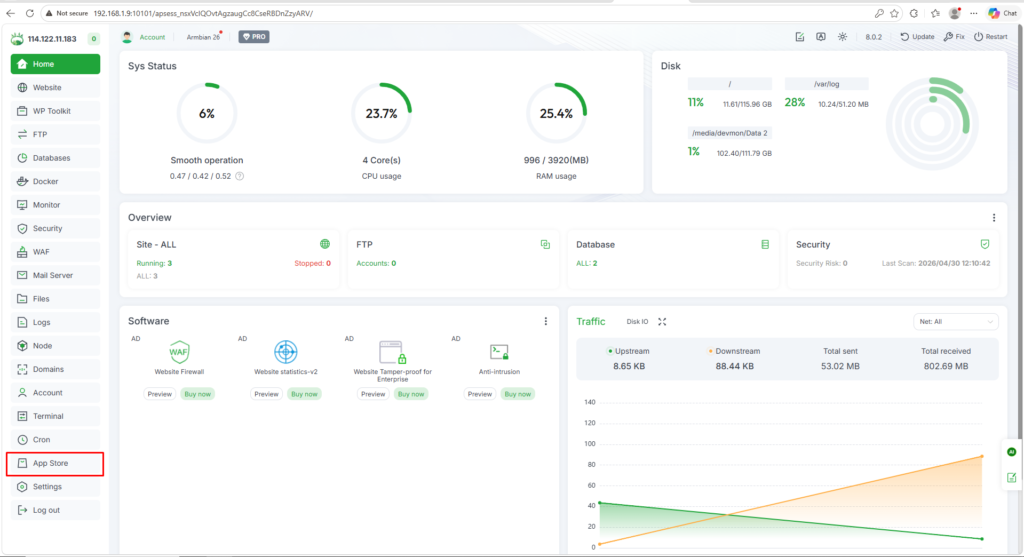
Task: Click the Site globe icon in Overview
Action: 325,244
